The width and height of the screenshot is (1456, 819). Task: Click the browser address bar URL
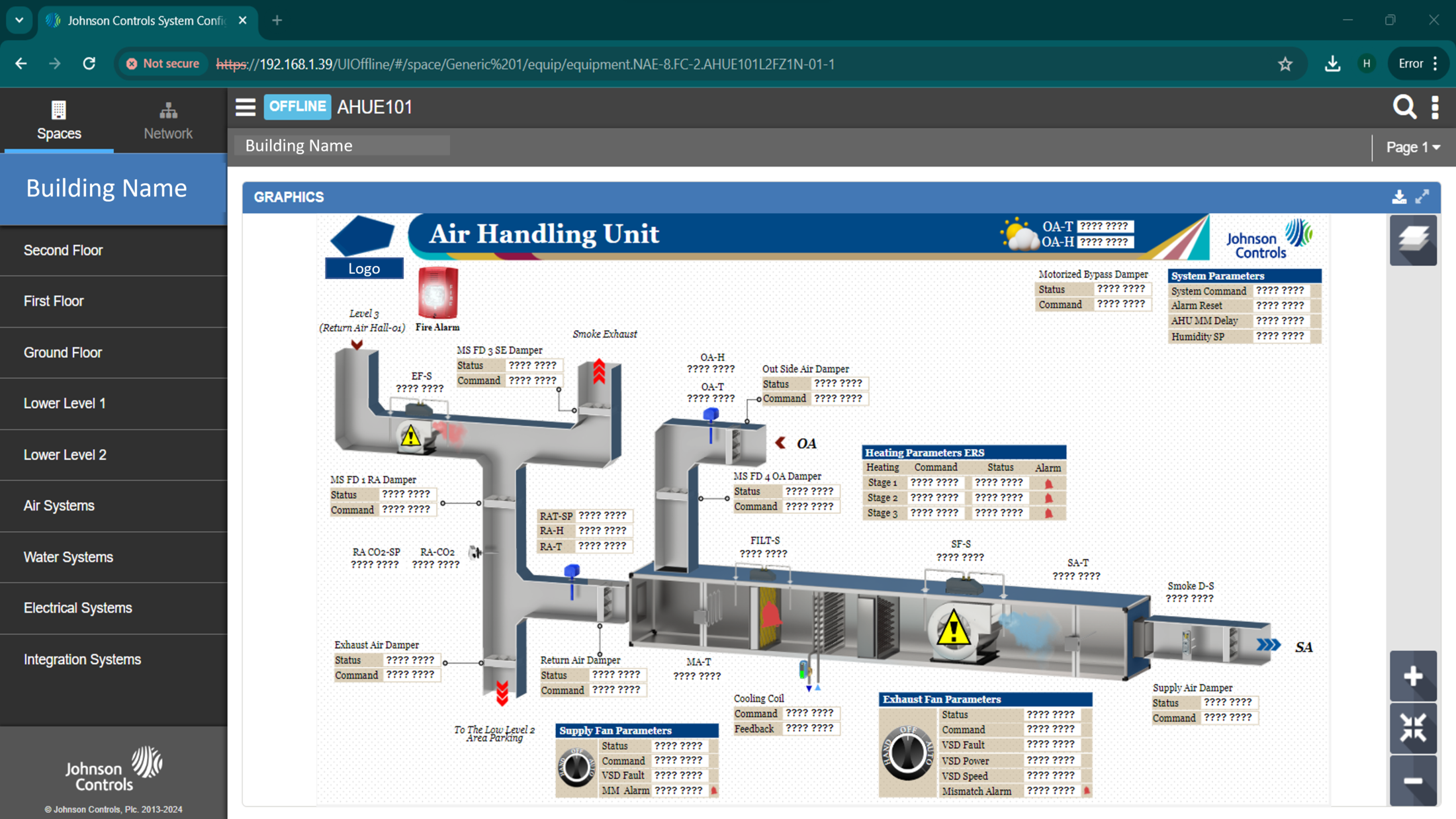(x=526, y=64)
